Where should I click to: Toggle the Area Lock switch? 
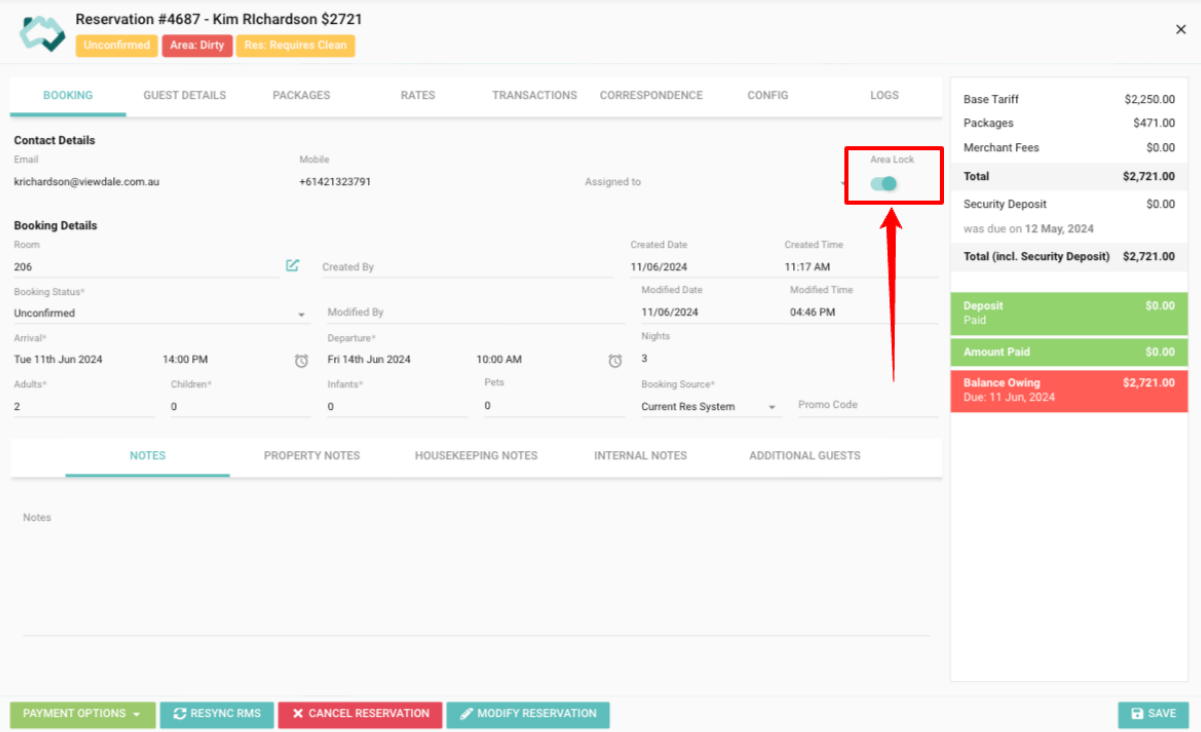pos(883,183)
